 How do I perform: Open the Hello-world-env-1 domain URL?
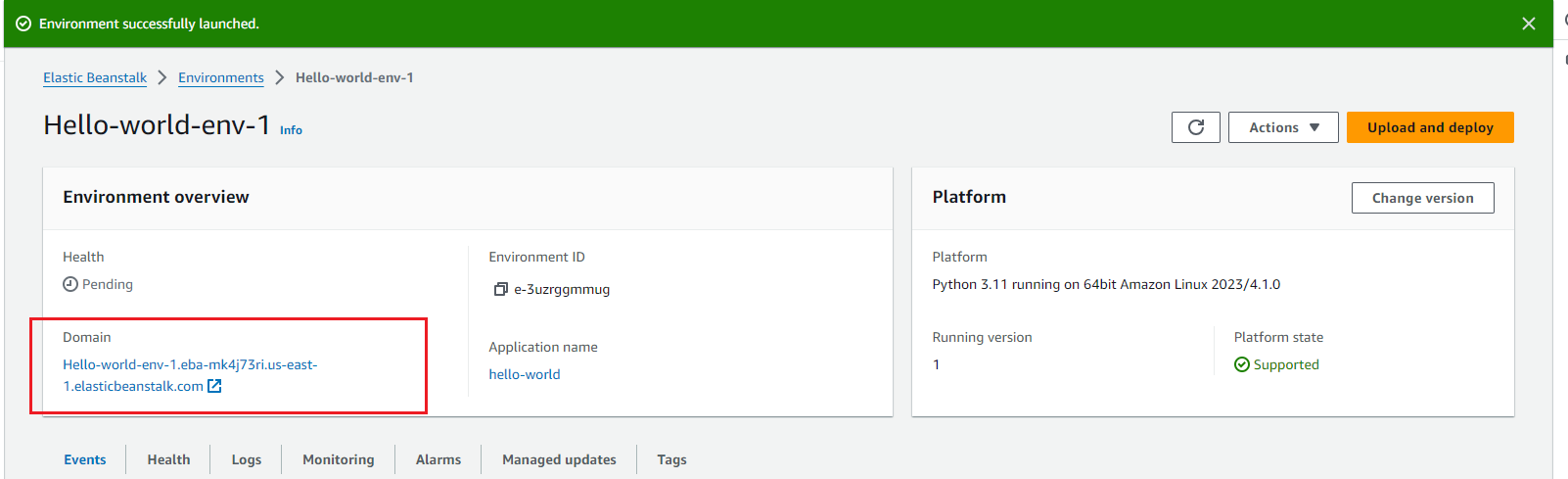190,364
